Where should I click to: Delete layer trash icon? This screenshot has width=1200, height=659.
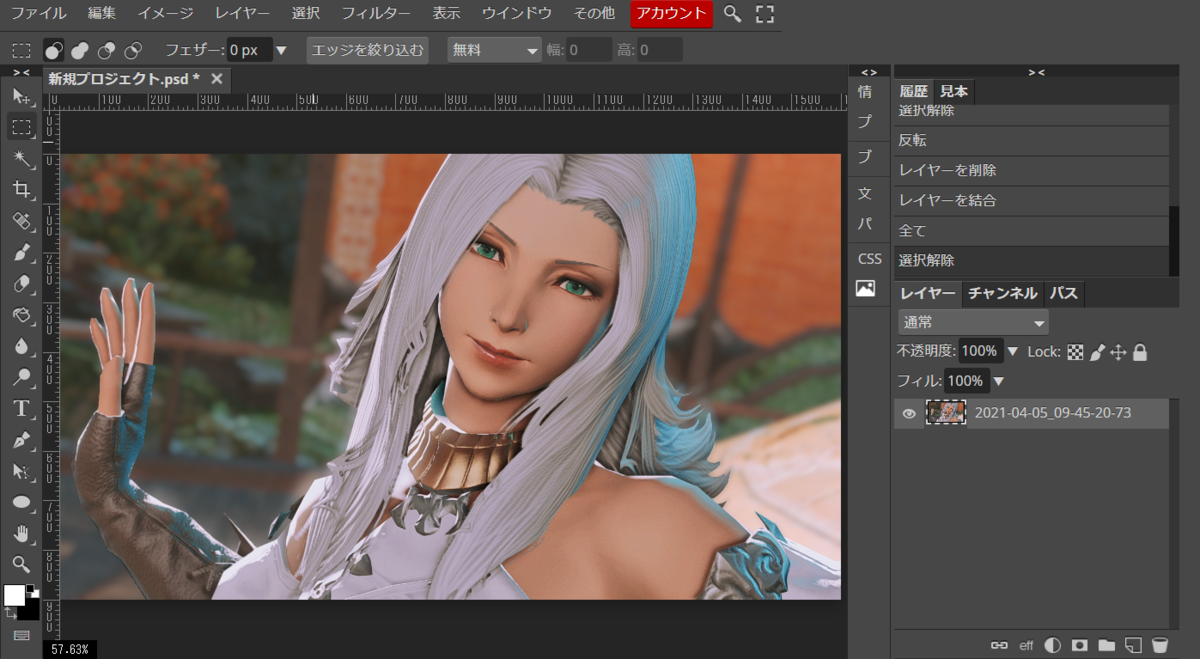click(x=1160, y=644)
